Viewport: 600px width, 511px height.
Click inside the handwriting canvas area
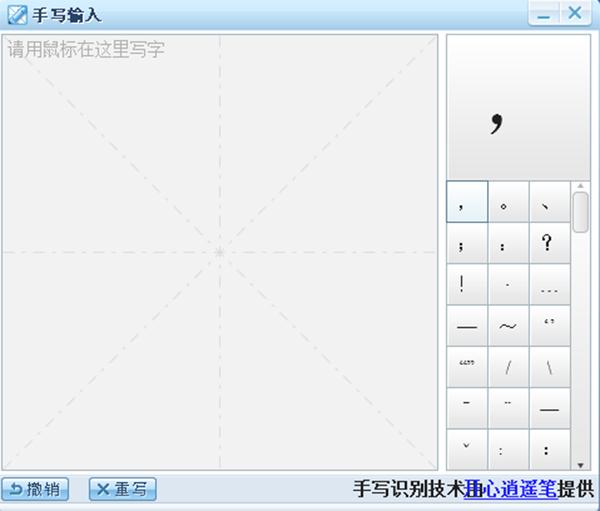(x=220, y=252)
